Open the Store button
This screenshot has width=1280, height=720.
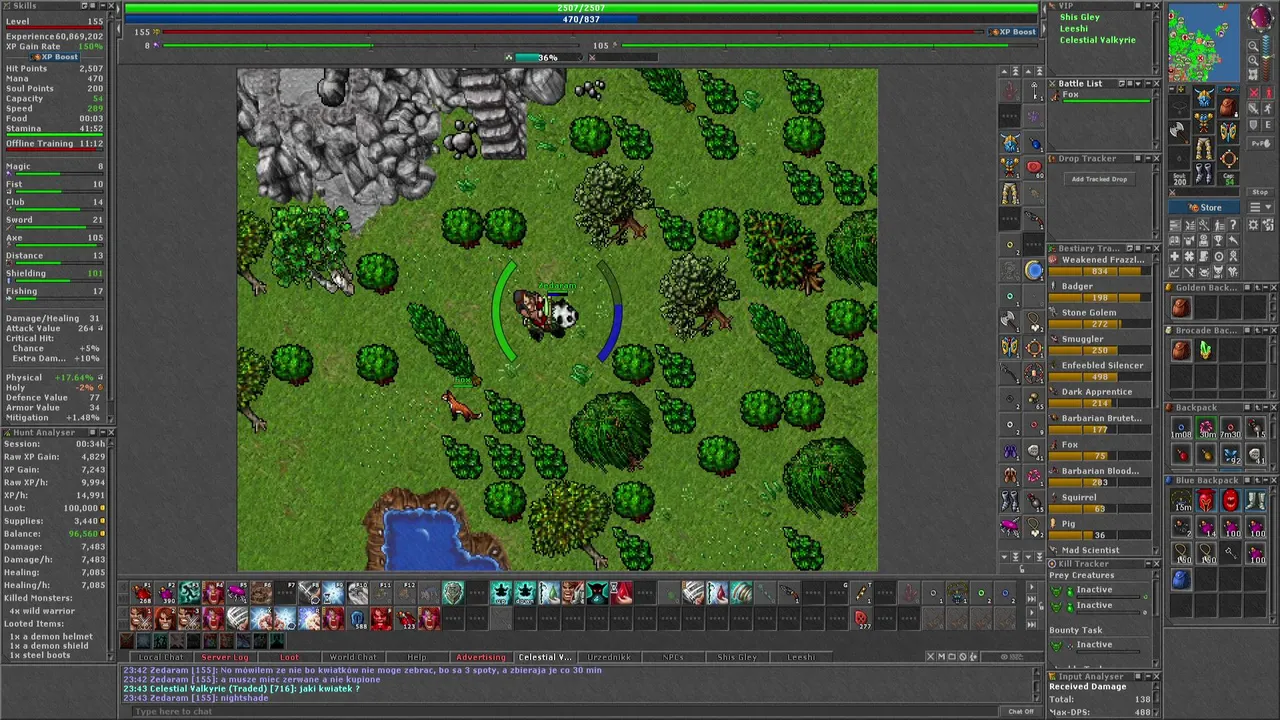[x=1204, y=208]
